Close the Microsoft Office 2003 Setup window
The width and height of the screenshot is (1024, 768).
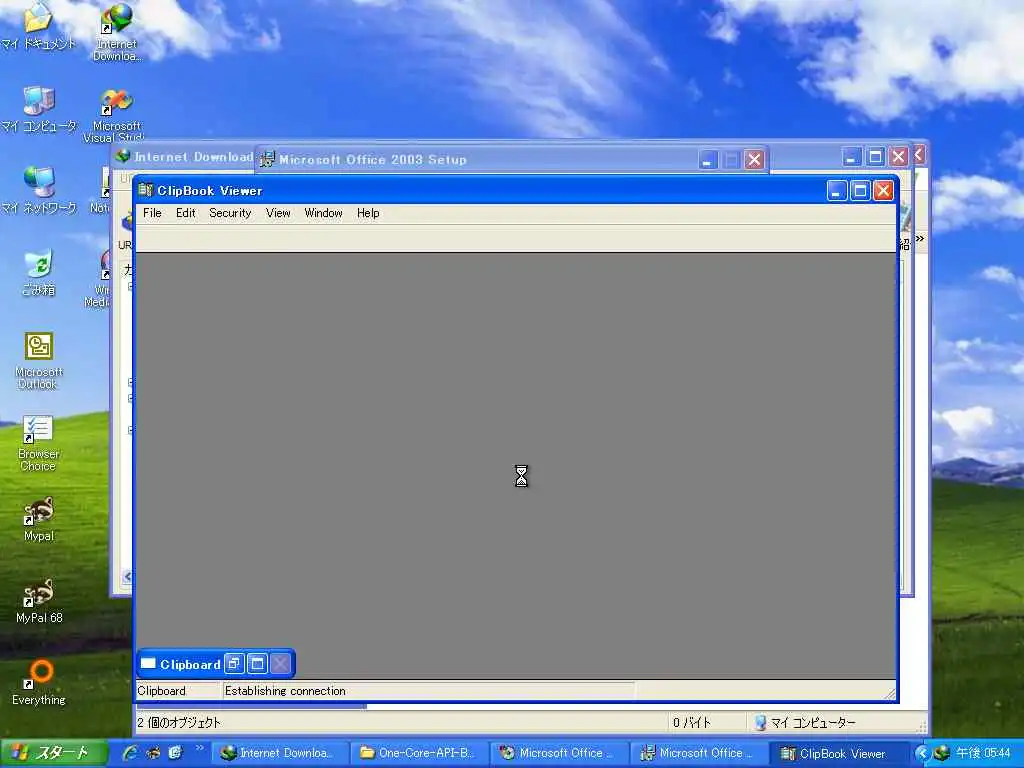click(x=754, y=160)
